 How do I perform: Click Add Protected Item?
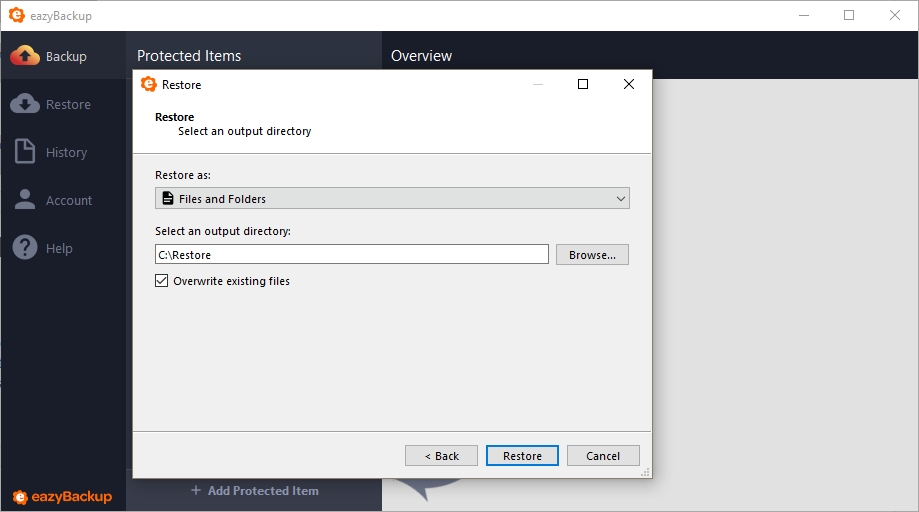tap(254, 491)
